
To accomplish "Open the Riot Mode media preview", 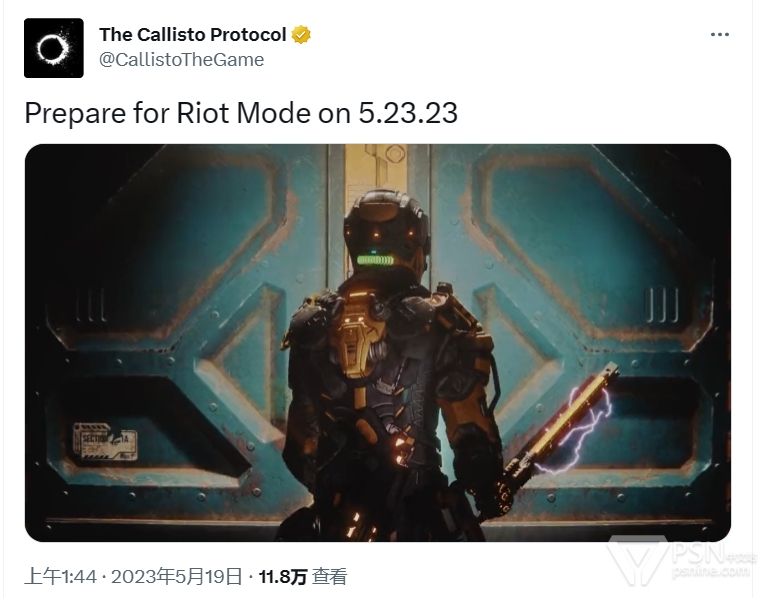I will (x=378, y=342).
